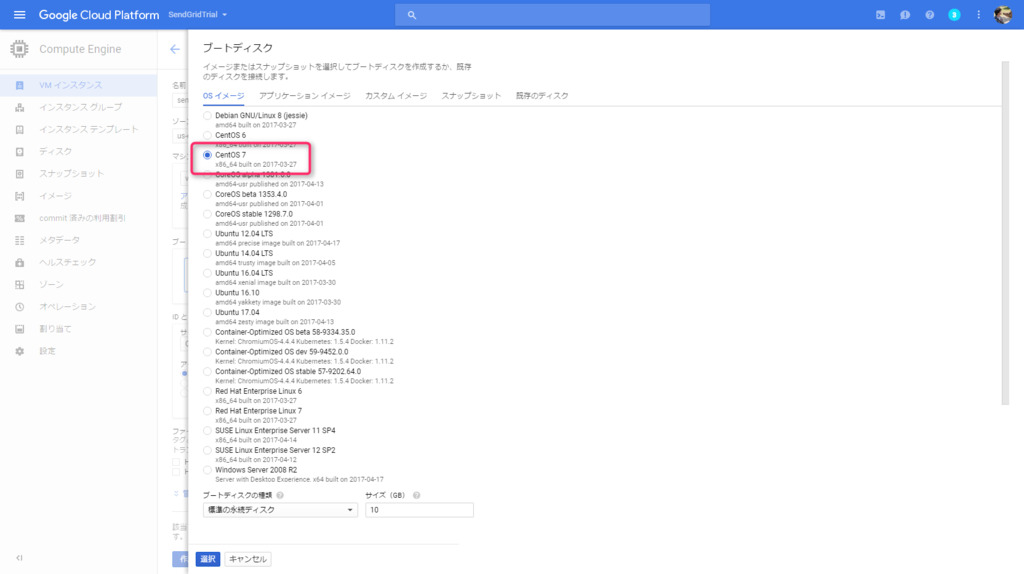Click the Compute Engine chip icon
Image resolution: width=1024 pixels, height=574 pixels.
pyautogui.click(x=19, y=49)
